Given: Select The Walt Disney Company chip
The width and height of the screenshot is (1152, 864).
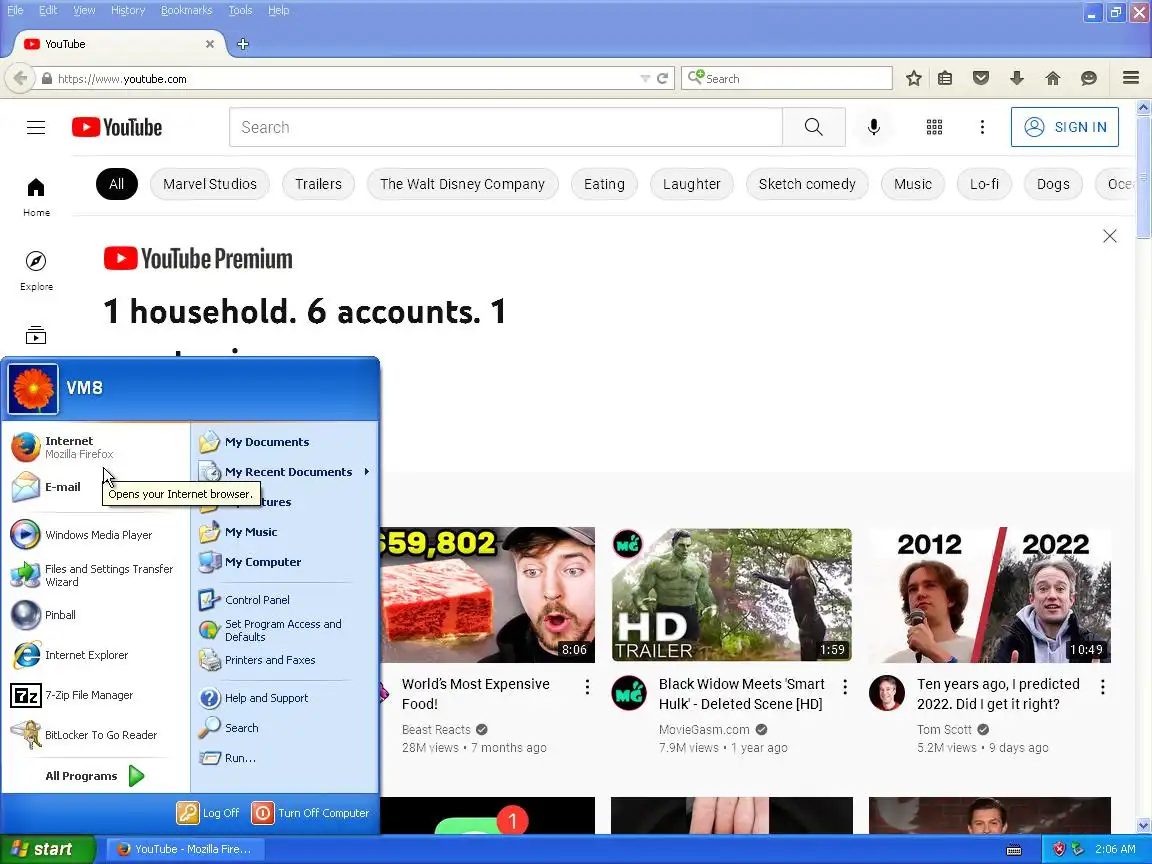Looking at the screenshot, I should point(462,184).
